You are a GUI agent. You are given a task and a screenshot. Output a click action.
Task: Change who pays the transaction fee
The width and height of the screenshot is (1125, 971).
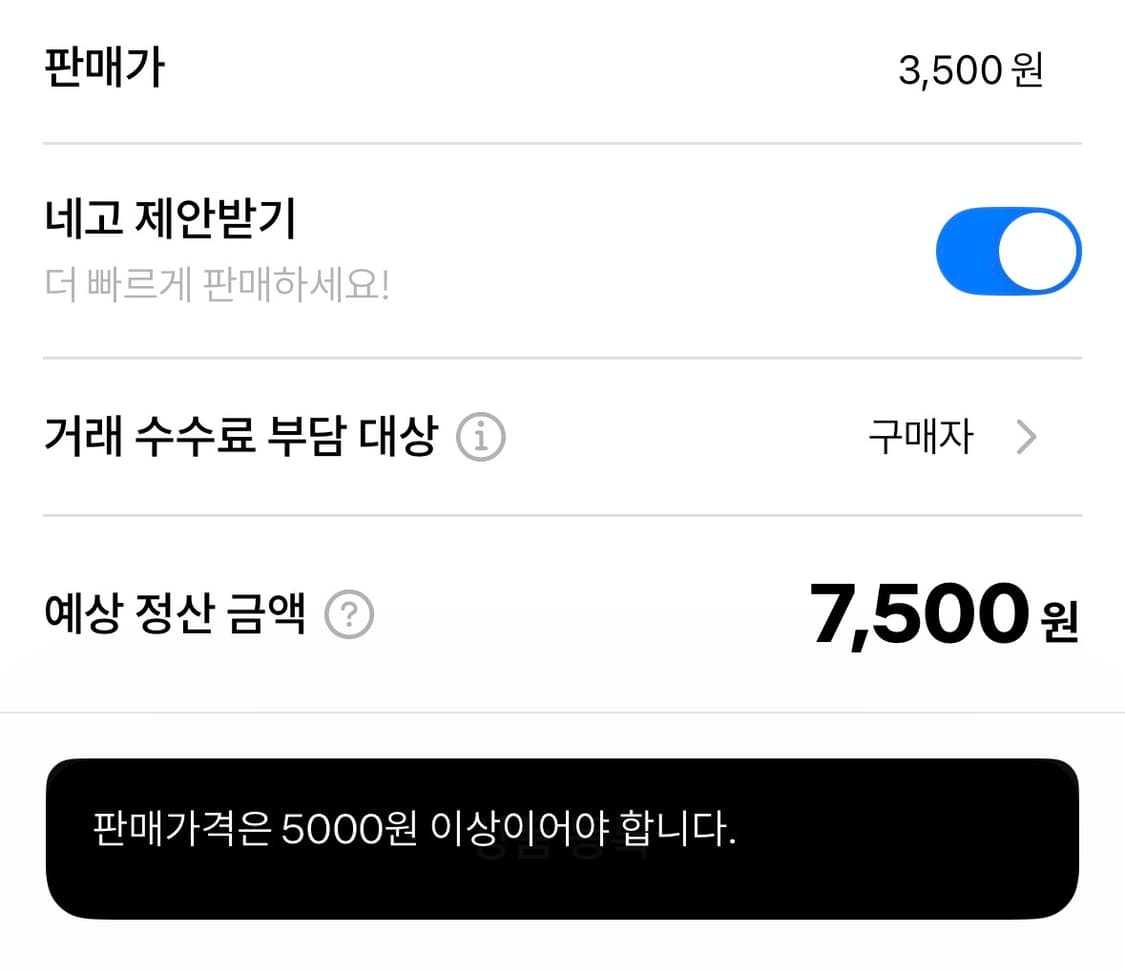pyautogui.click(x=922, y=436)
